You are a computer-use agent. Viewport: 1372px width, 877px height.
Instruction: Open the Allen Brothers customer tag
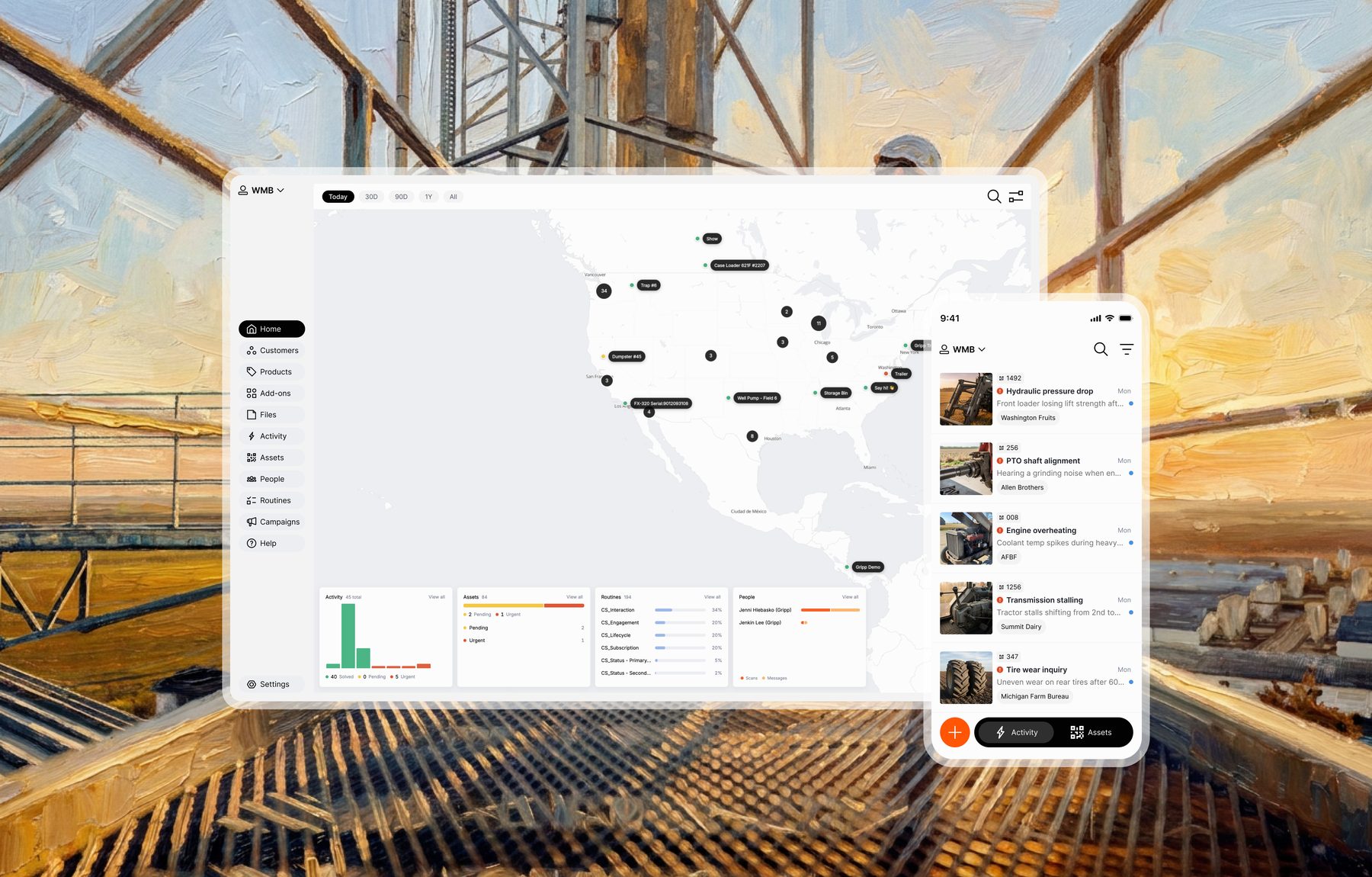(1022, 487)
